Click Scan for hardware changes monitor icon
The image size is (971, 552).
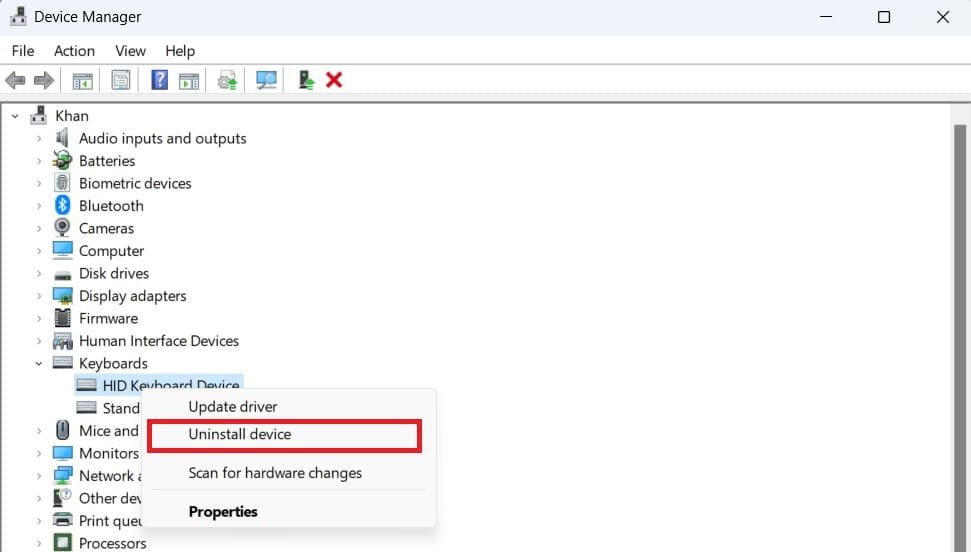pos(266,81)
